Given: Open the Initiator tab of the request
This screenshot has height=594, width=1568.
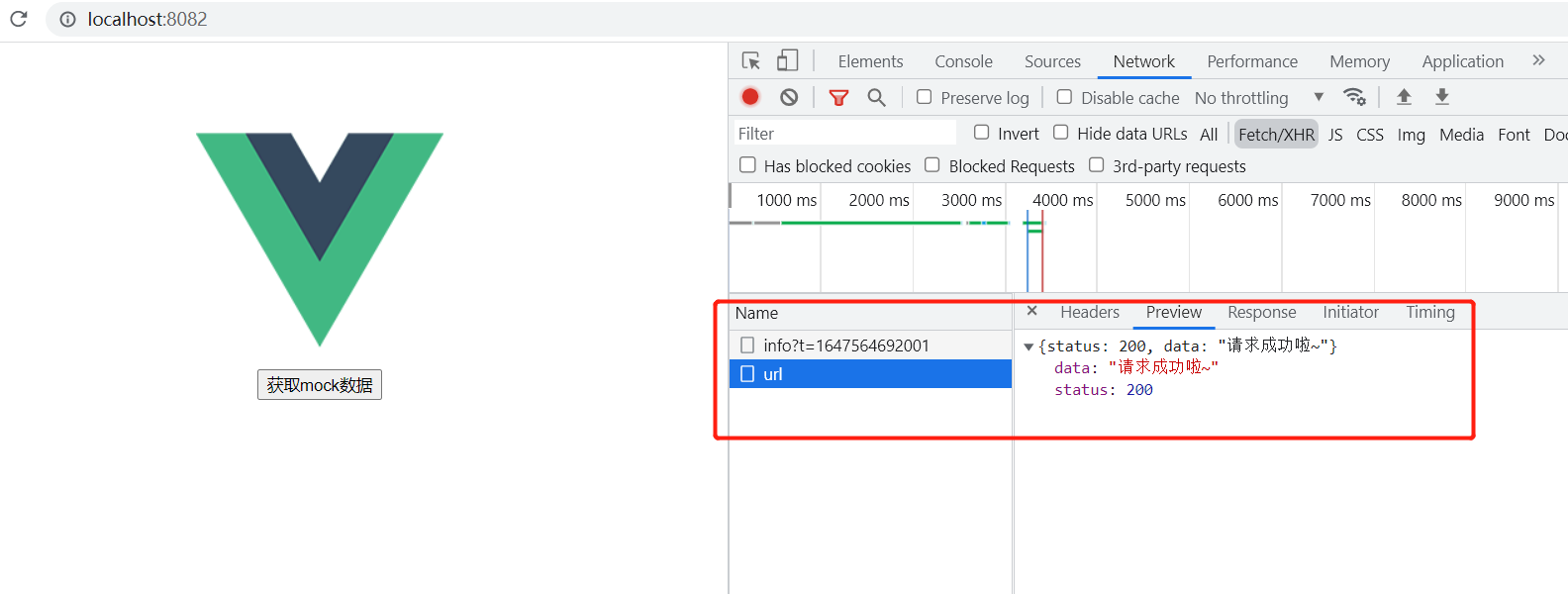Looking at the screenshot, I should point(1350,312).
